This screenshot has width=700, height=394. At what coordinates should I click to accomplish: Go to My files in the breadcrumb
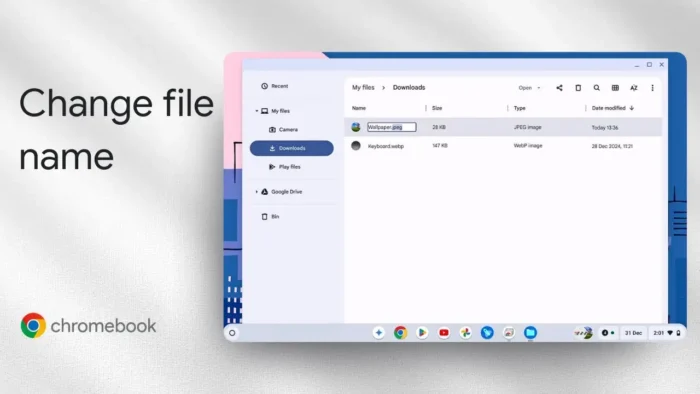point(363,87)
